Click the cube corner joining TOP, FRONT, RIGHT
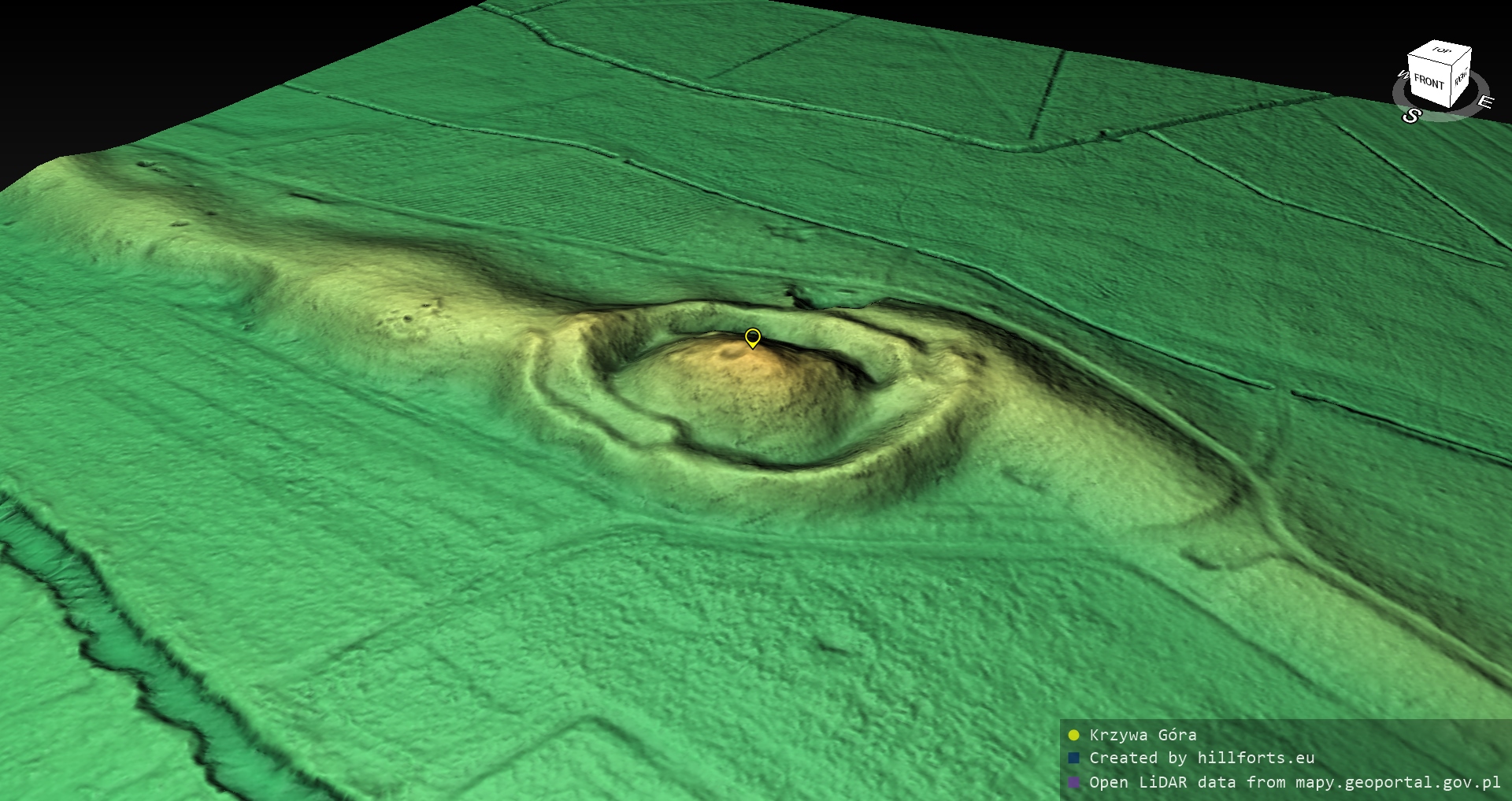 (1453, 66)
